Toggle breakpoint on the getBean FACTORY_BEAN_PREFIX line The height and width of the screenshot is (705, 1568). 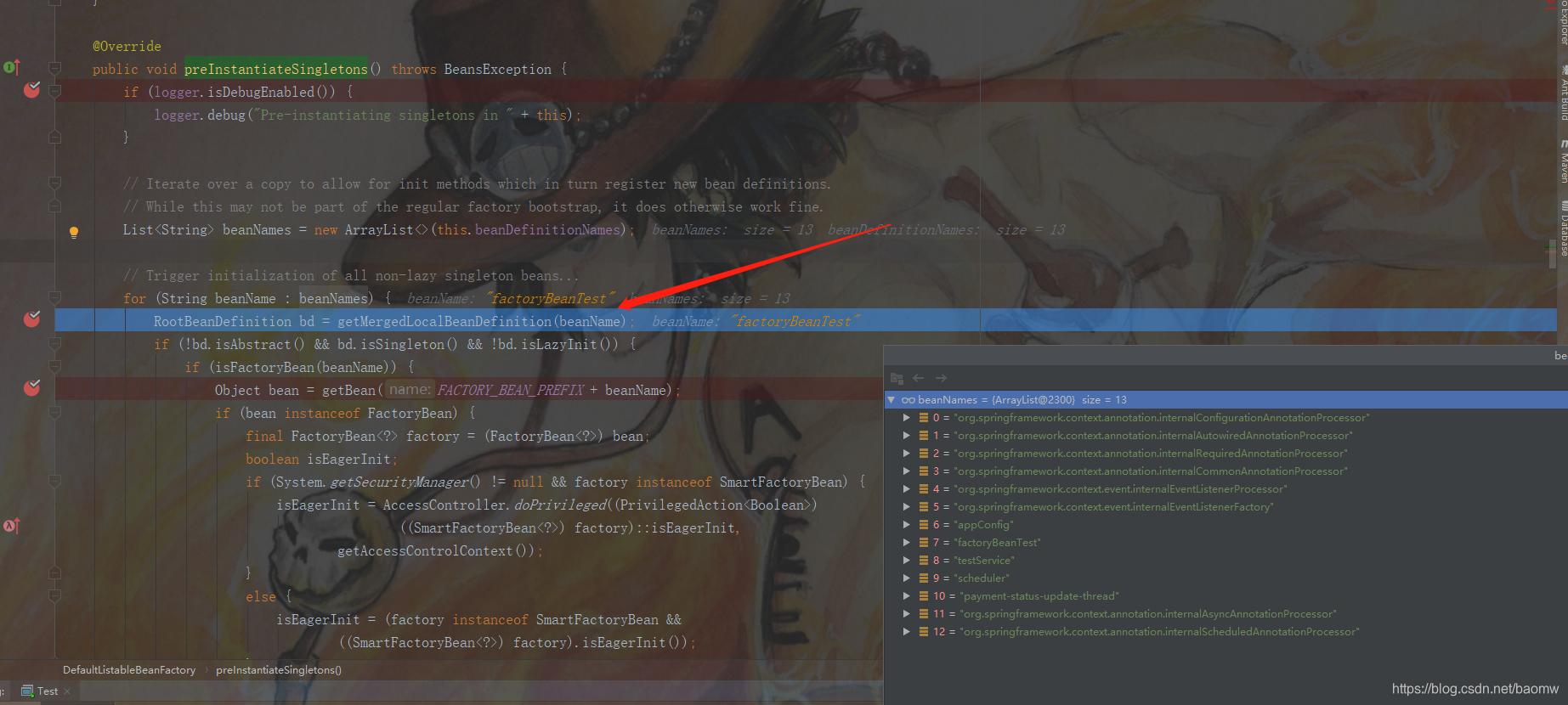[31, 388]
